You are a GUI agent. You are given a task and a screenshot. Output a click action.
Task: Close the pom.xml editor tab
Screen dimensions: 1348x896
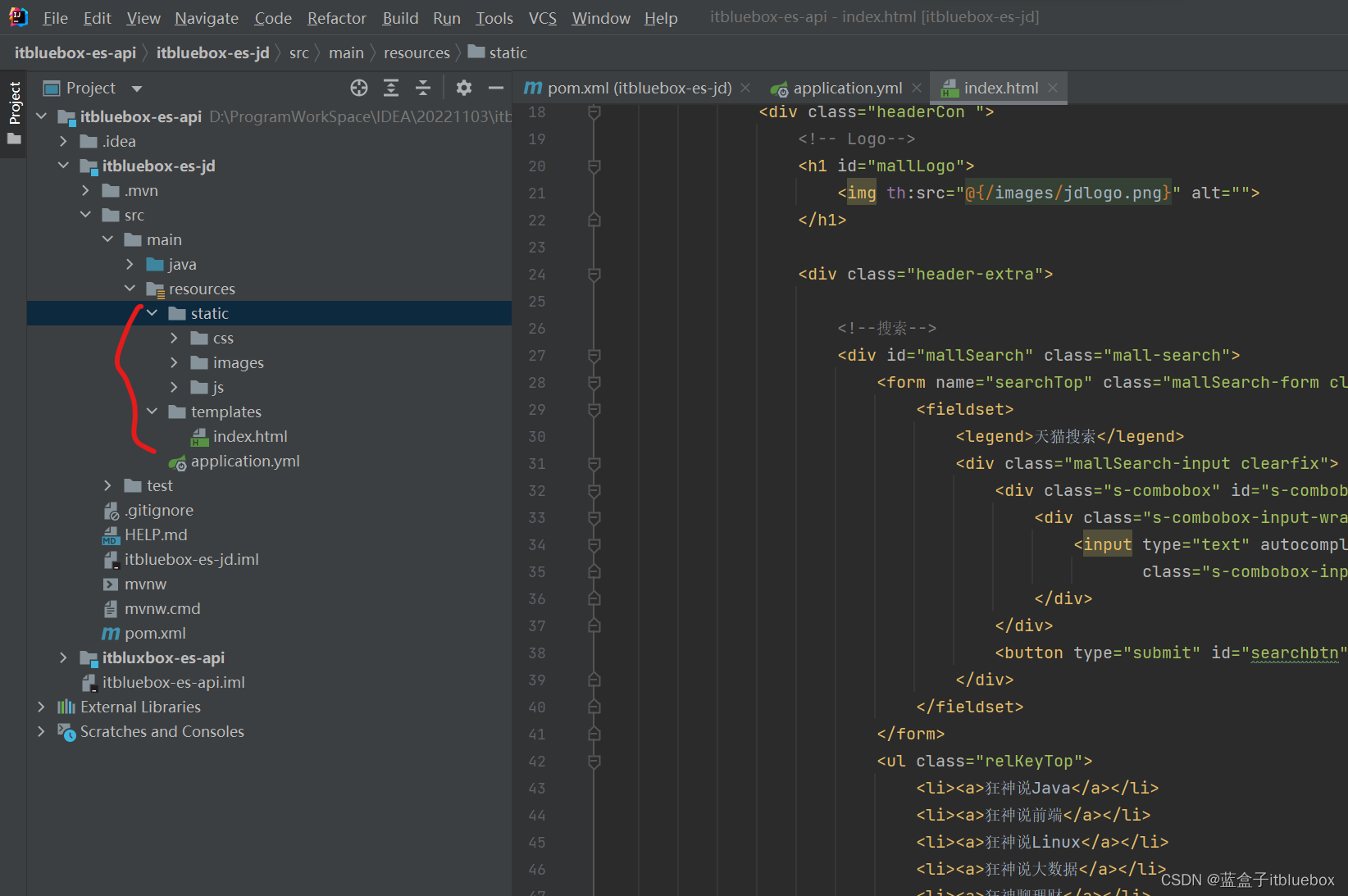[745, 88]
